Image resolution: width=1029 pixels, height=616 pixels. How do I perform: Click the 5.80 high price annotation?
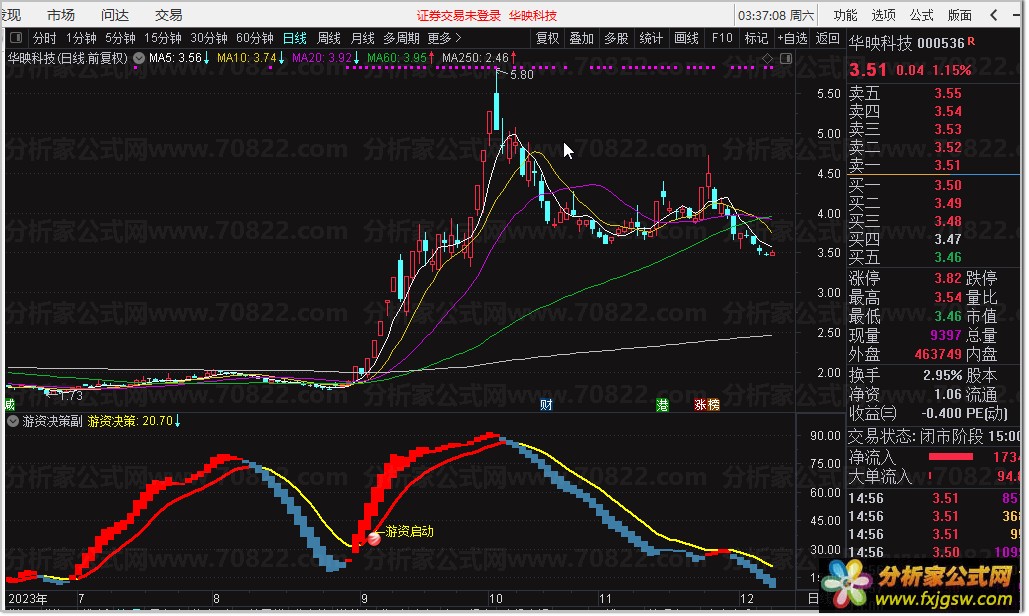[x=522, y=75]
